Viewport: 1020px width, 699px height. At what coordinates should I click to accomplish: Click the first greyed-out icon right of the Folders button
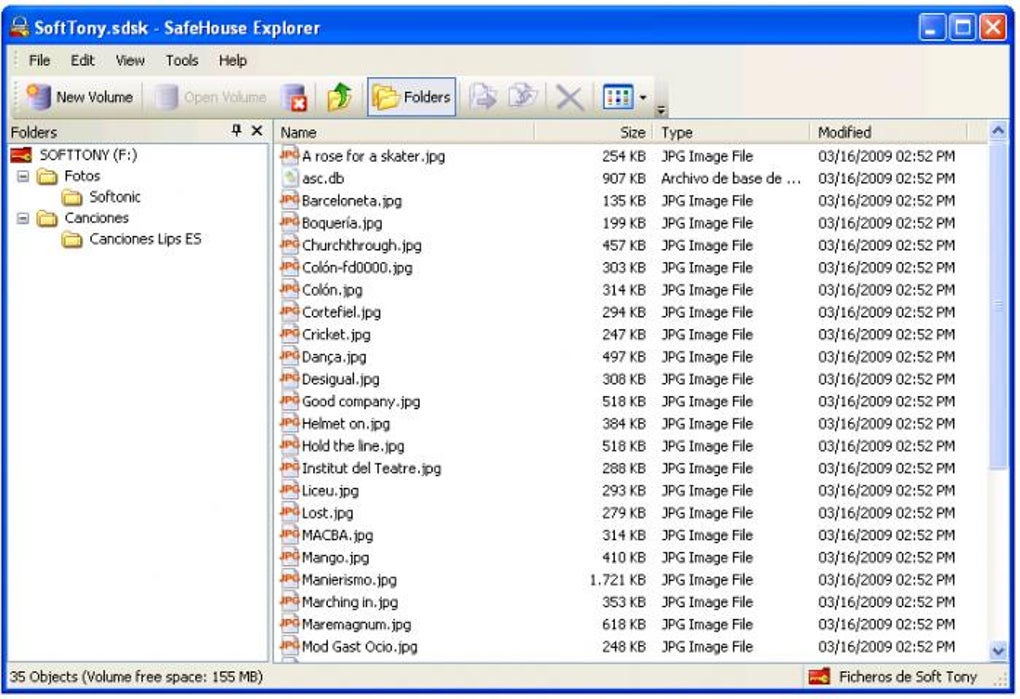coord(483,97)
